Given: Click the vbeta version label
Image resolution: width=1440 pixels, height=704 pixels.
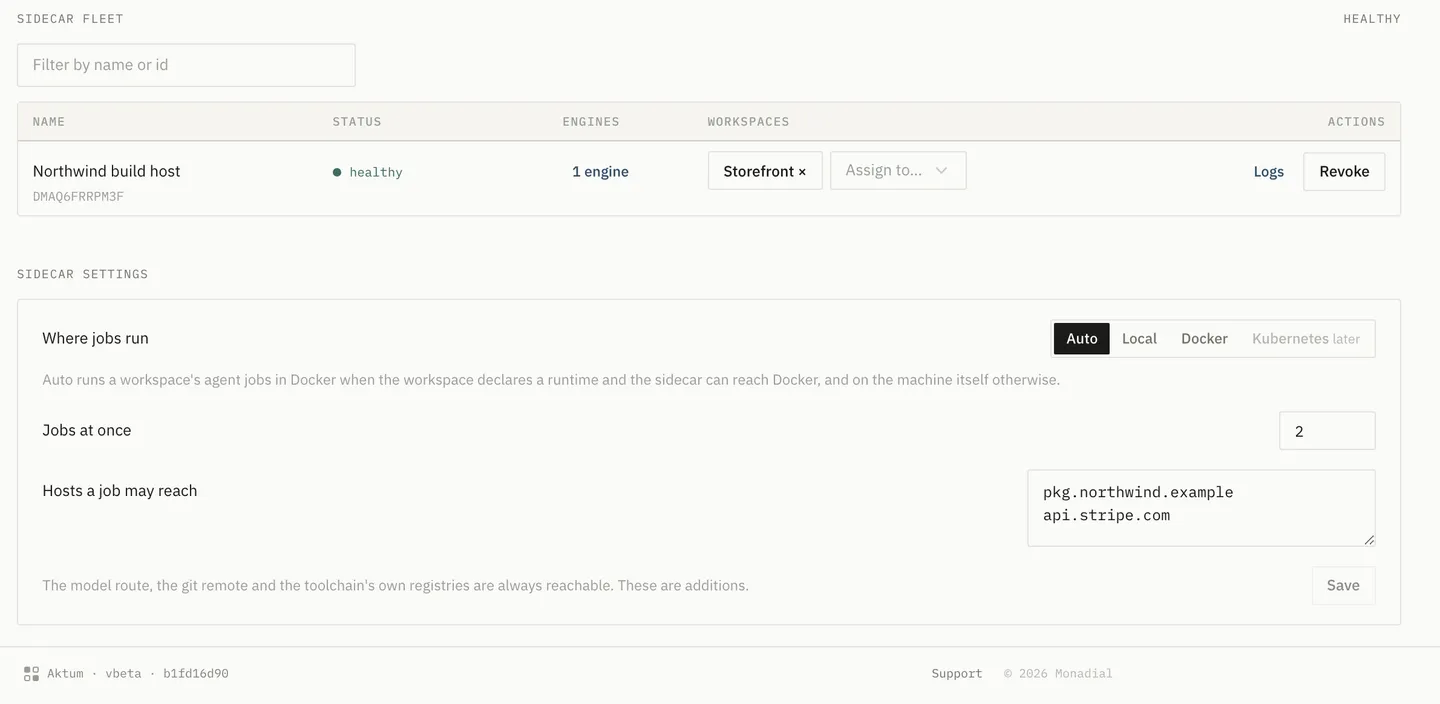Looking at the screenshot, I should (x=123, y=674).
